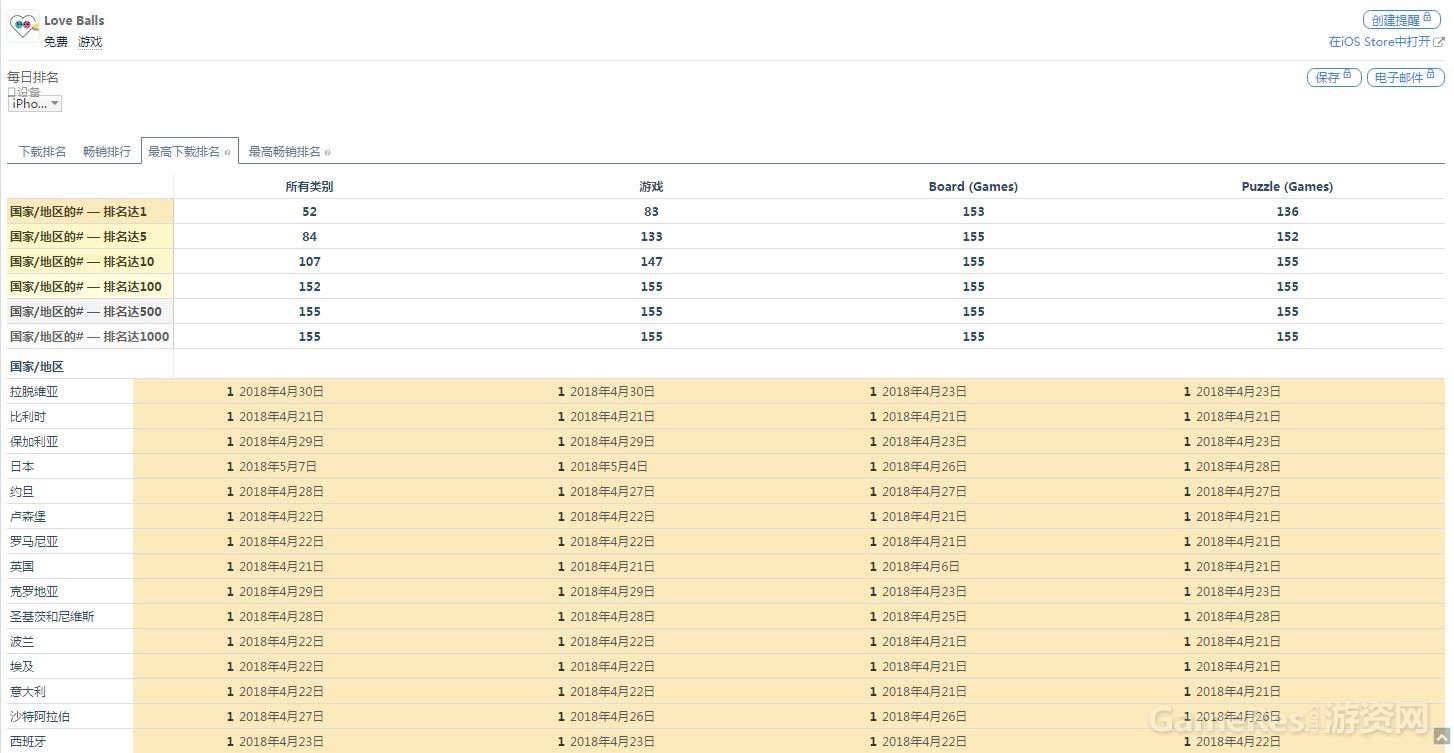Click 圣基茨和尼维斯's 2018年4月25日 date cell
This screenshot has height=753, width=1454.
click(924, 617)
